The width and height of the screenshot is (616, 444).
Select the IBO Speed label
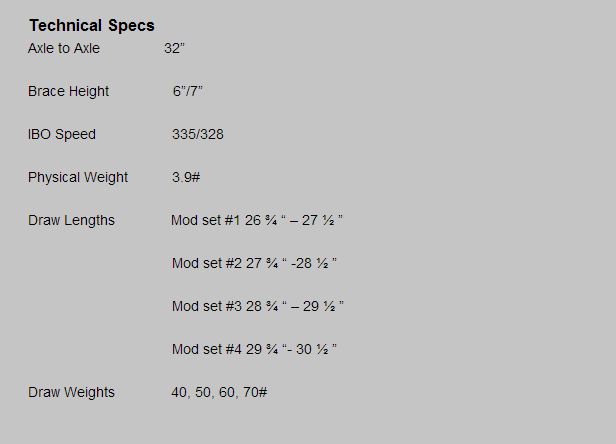point(62,134)
